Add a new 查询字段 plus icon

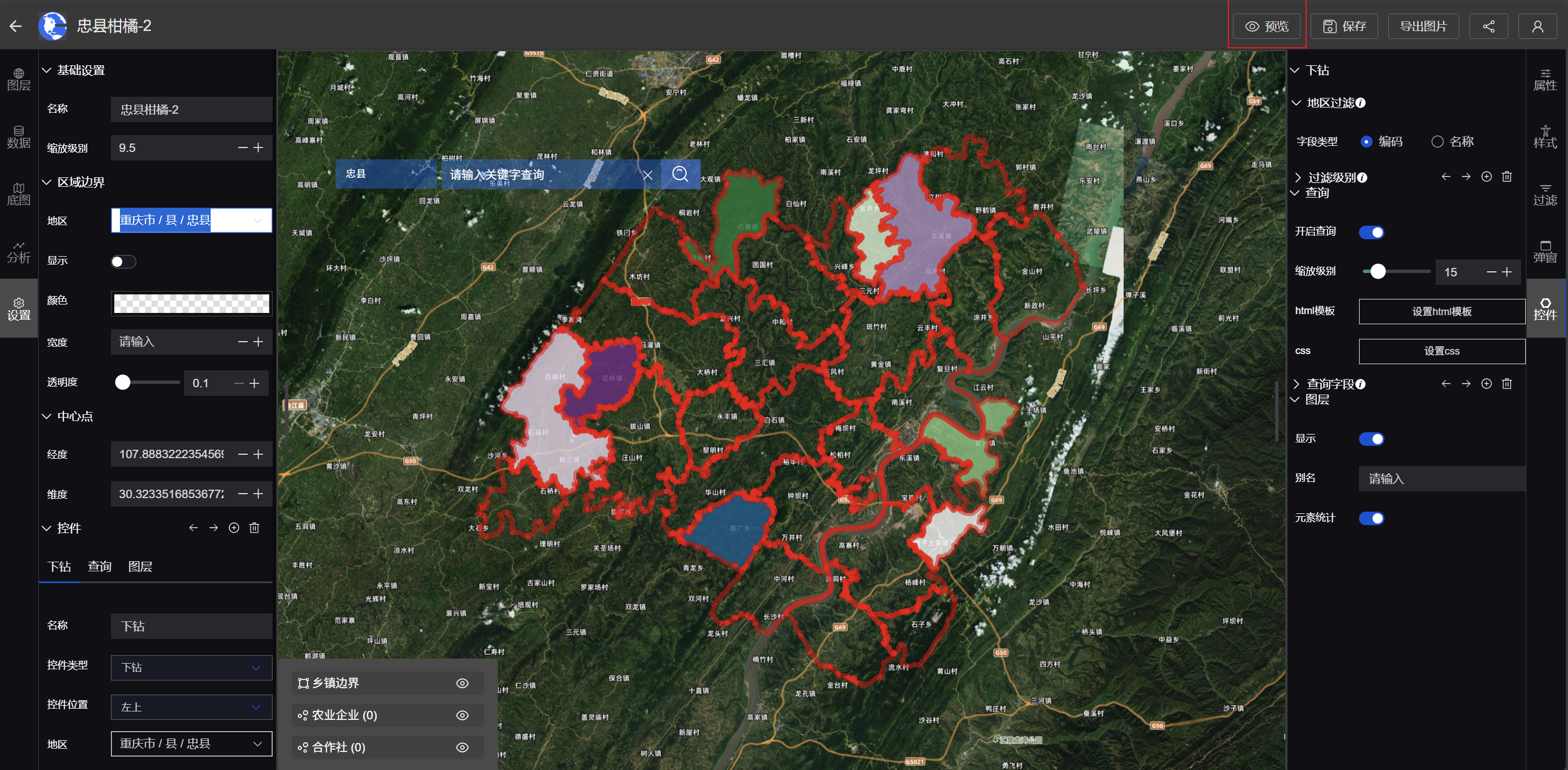1486,384
